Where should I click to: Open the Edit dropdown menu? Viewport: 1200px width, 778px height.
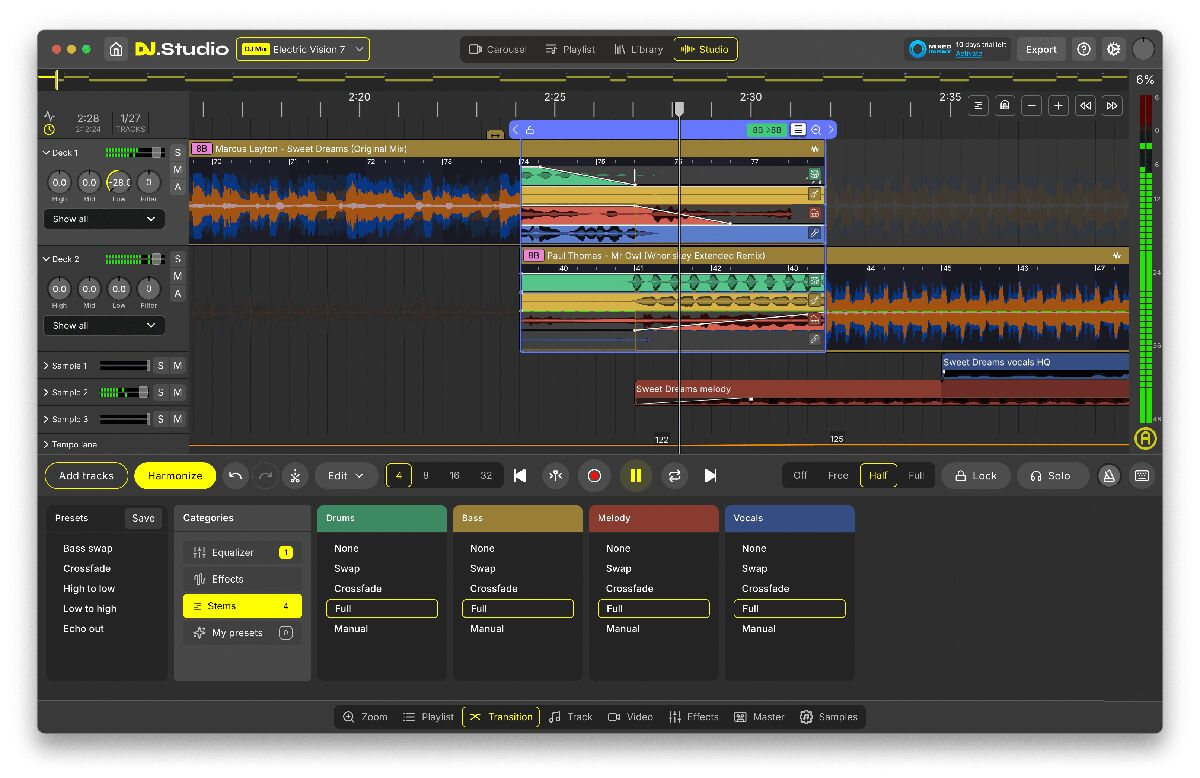[346, 476]
